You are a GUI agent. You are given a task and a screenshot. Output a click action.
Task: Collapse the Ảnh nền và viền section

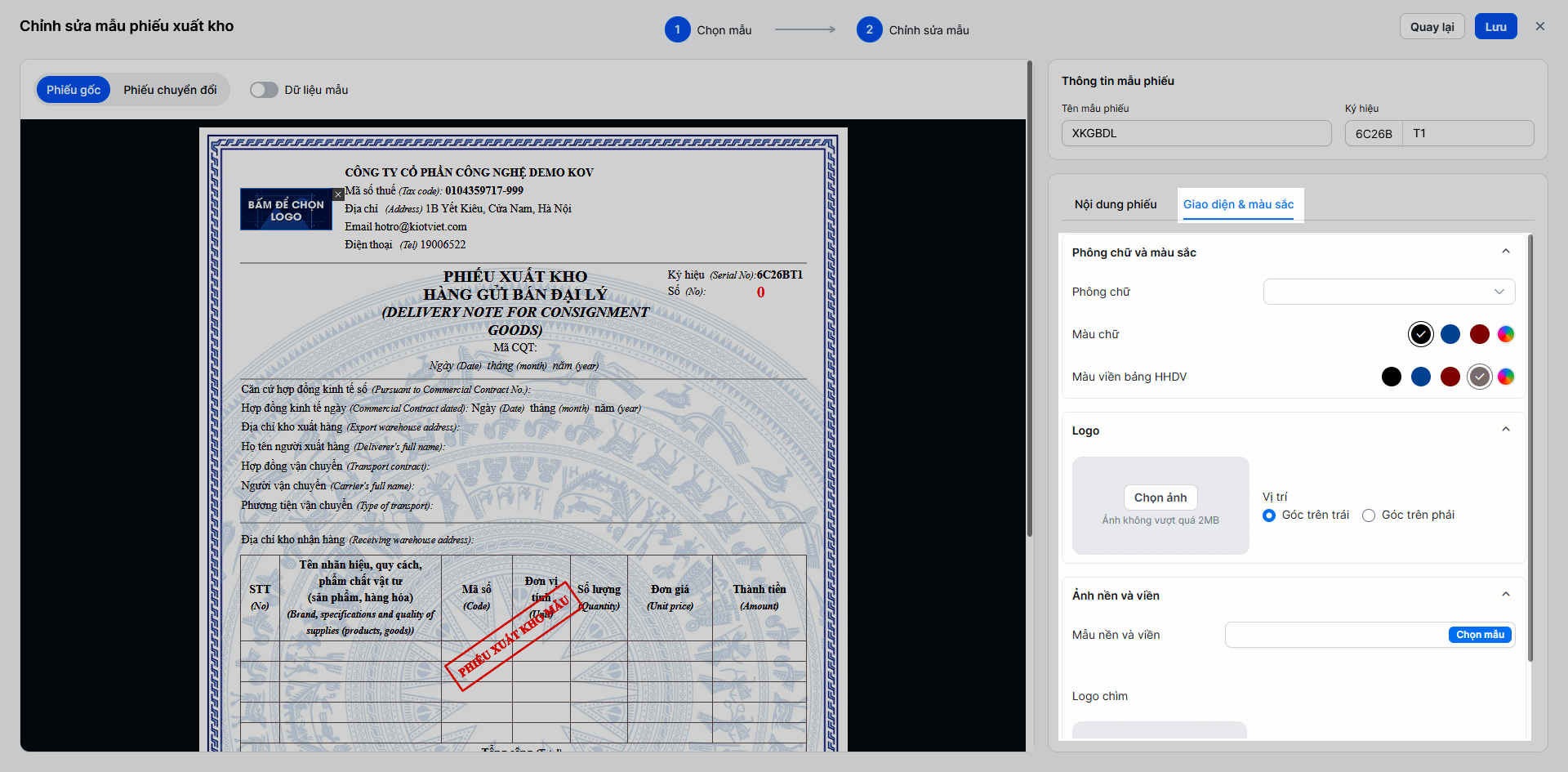(x=1506, y=595)
